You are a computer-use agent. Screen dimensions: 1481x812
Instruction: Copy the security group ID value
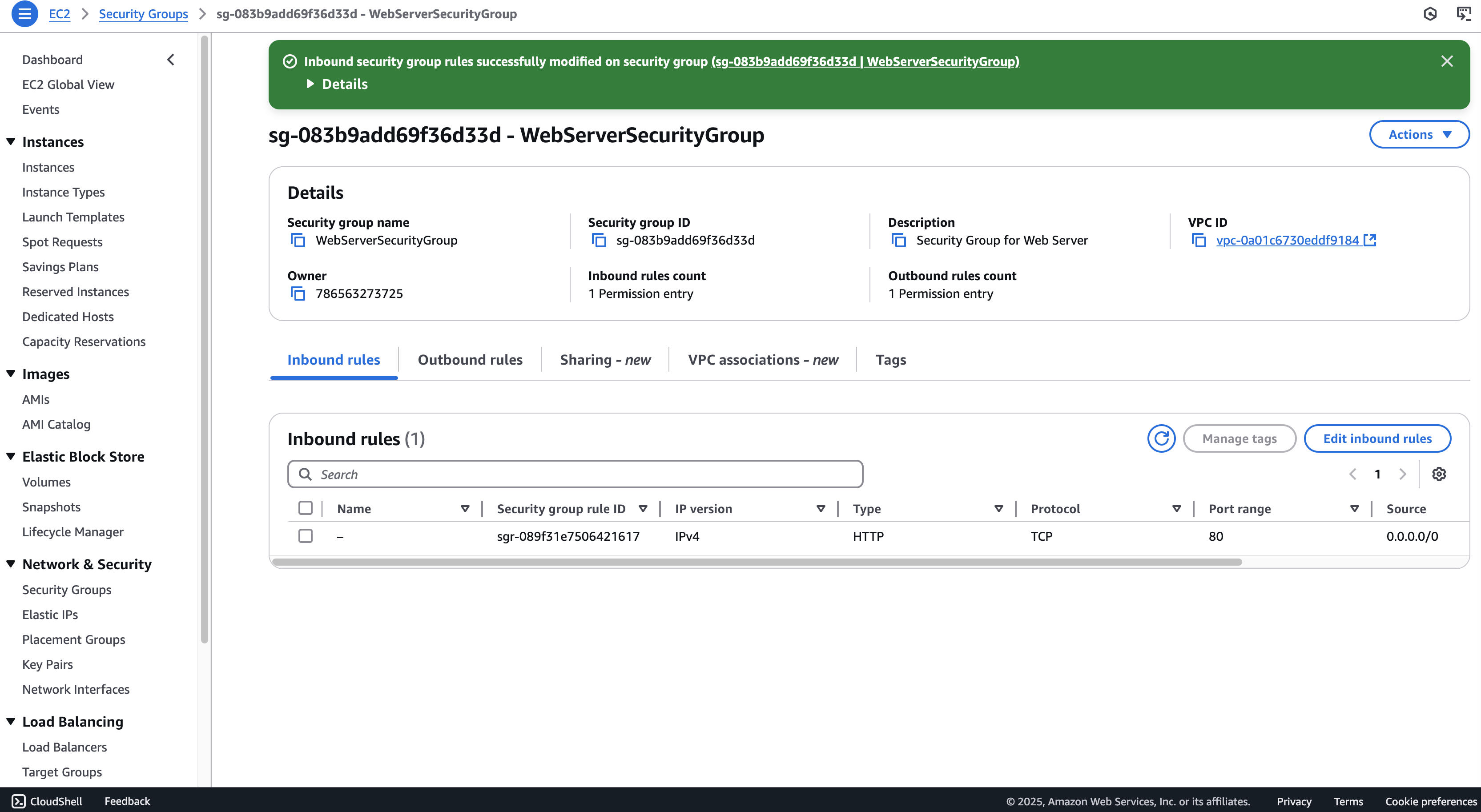point(599,240)
